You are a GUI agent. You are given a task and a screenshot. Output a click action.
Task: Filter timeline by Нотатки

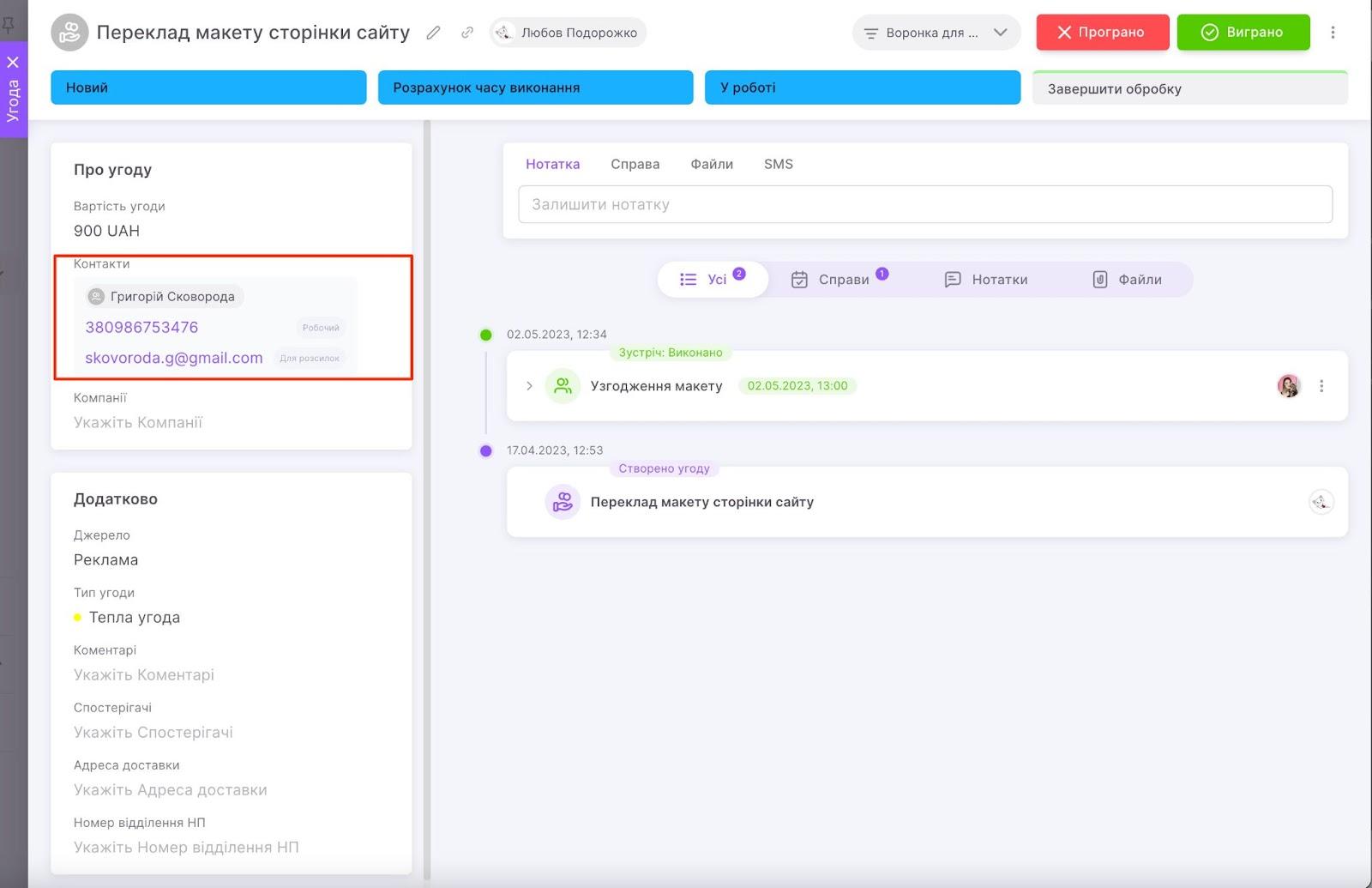(986, 280)
